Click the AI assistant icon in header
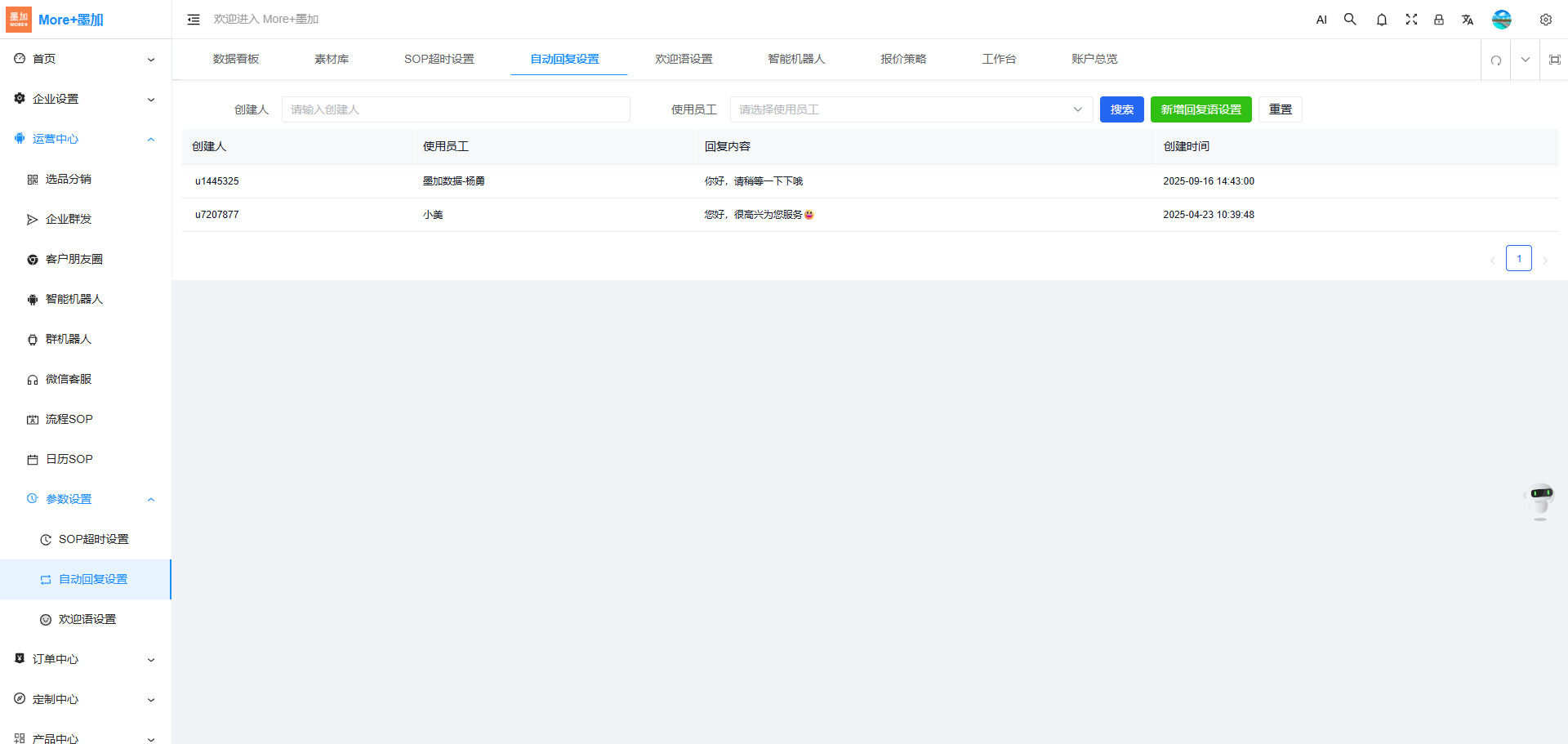This screenshot has height=744, width=1568. (1321, 20)
